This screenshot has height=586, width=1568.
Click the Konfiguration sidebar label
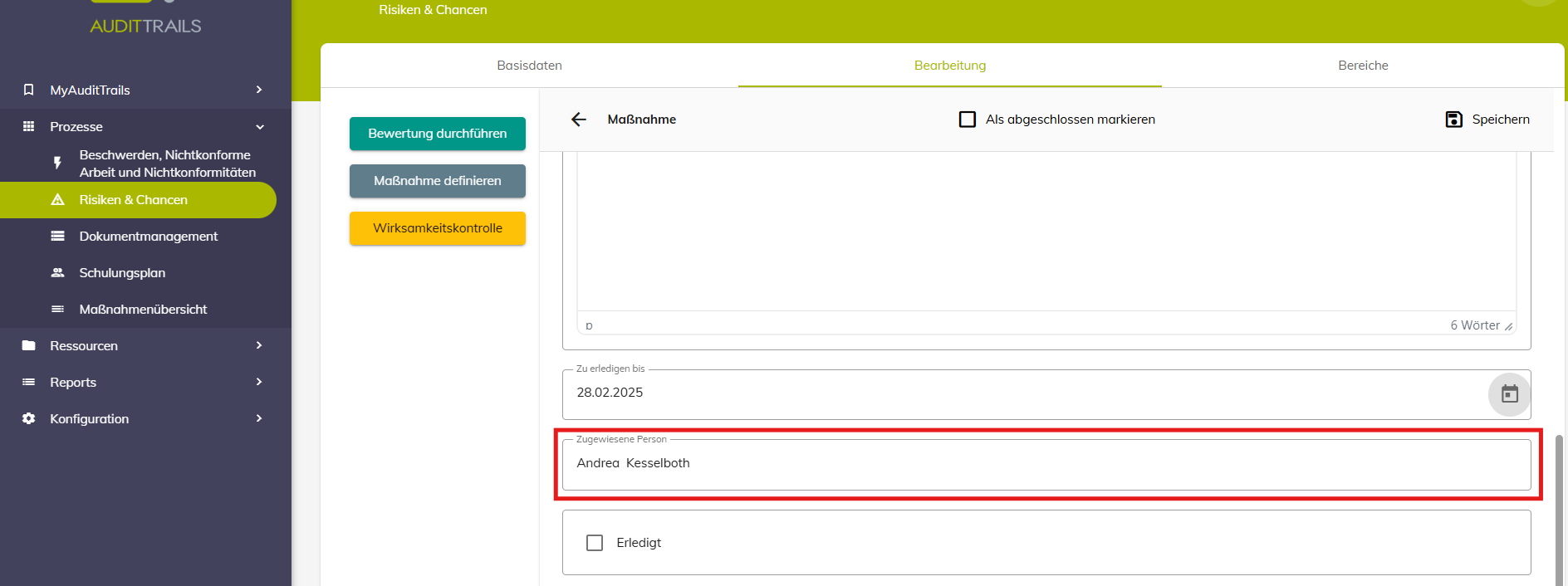(89, 418)
